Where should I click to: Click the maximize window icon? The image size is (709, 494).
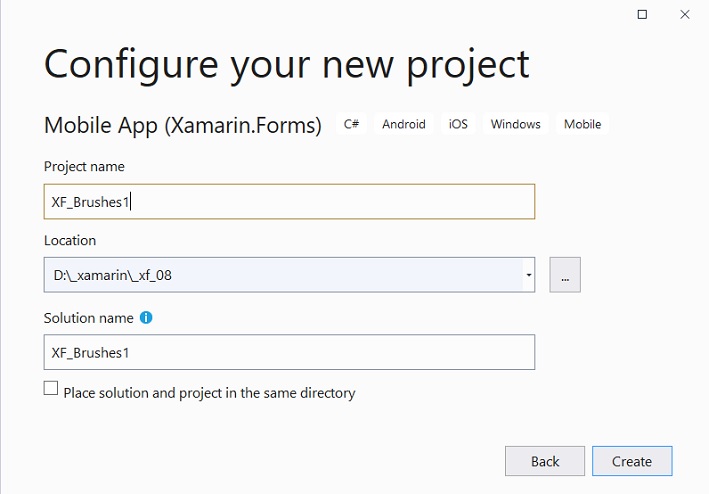642,14
